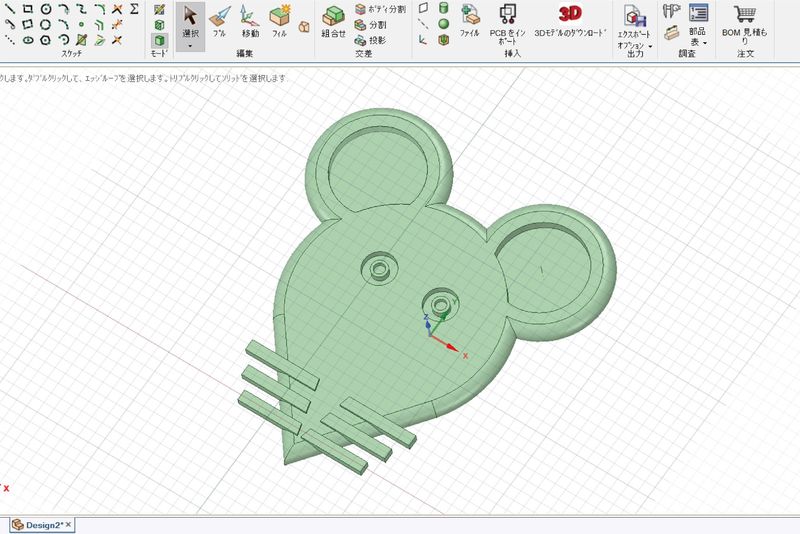Select the mouse's right ear recess face
The height and width of the screenshot is (534, 800).
(546, 270)
